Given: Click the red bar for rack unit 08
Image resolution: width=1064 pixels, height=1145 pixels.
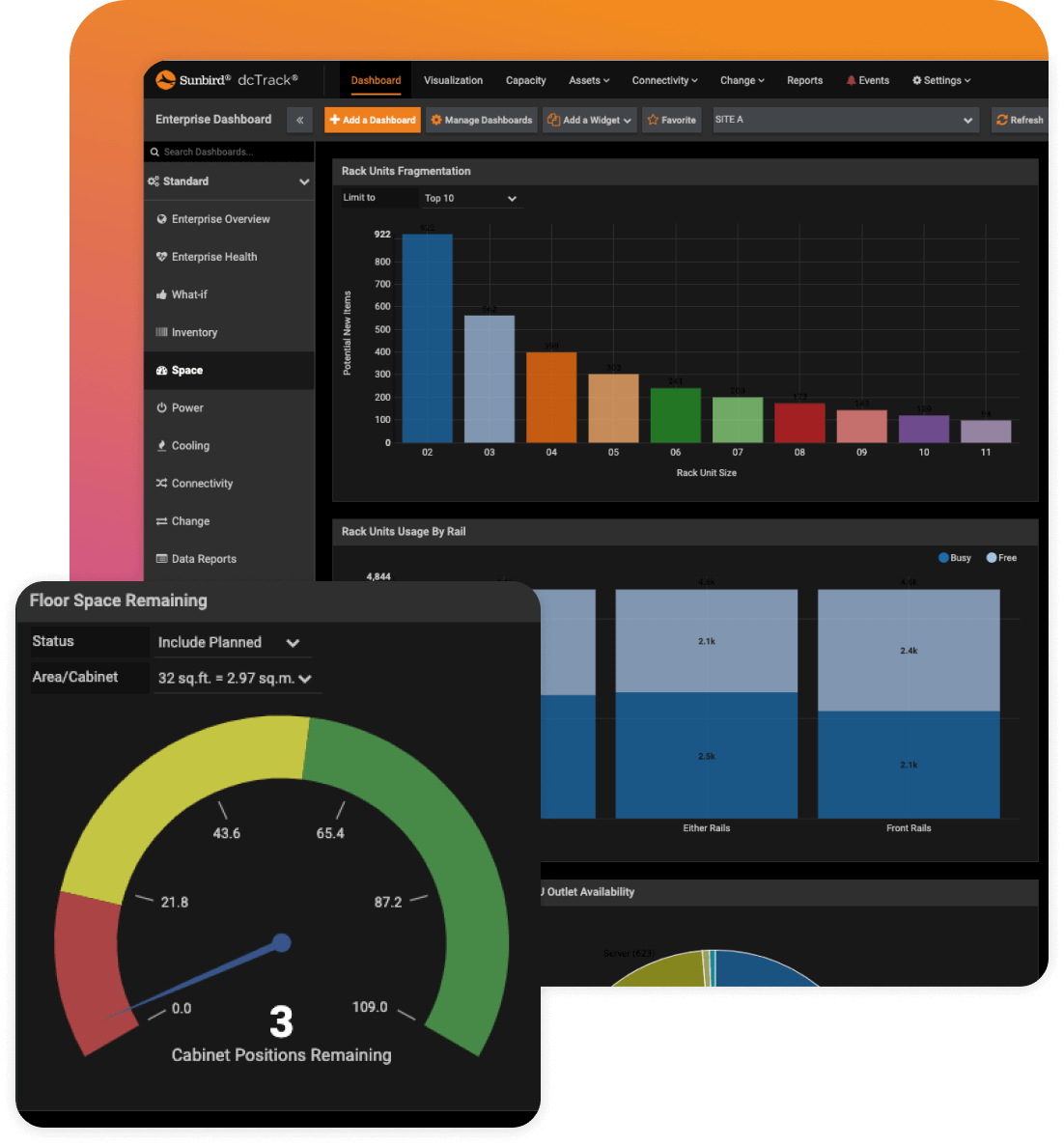Looking at the screenshot, I should coord(799,423).
